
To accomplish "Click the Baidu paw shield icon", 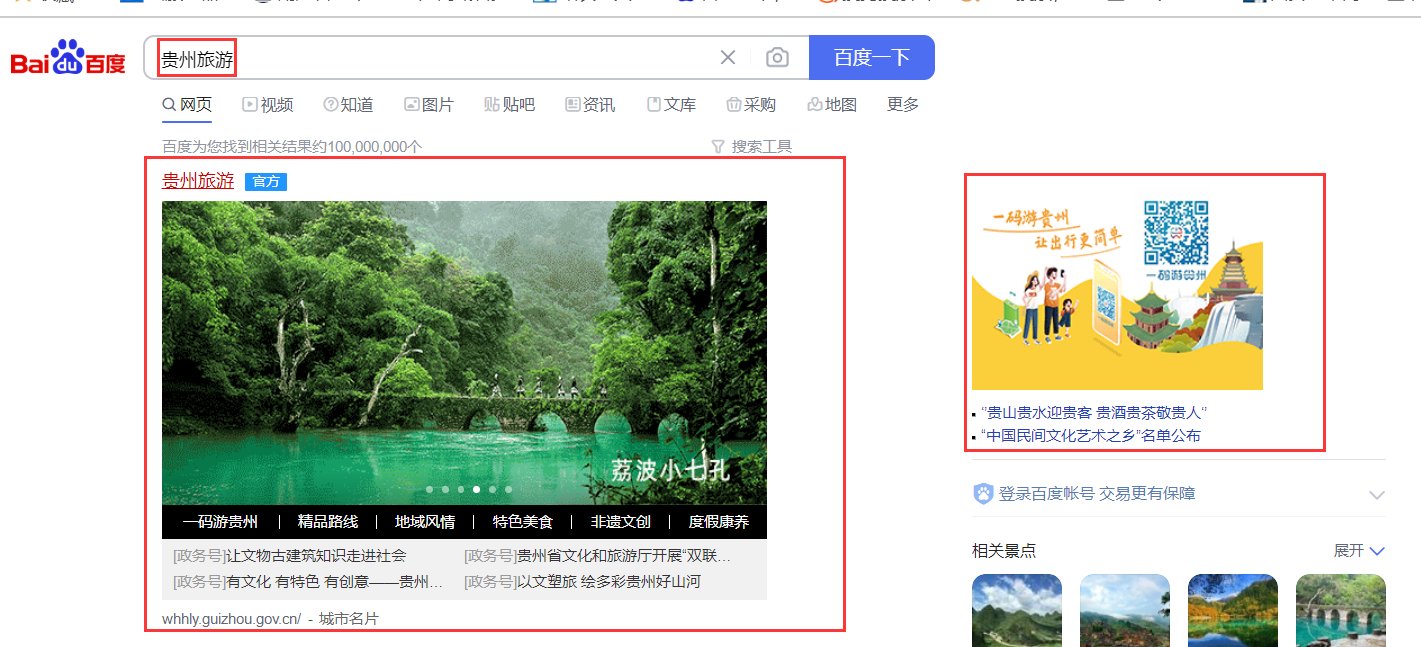I will click(983, 494).
